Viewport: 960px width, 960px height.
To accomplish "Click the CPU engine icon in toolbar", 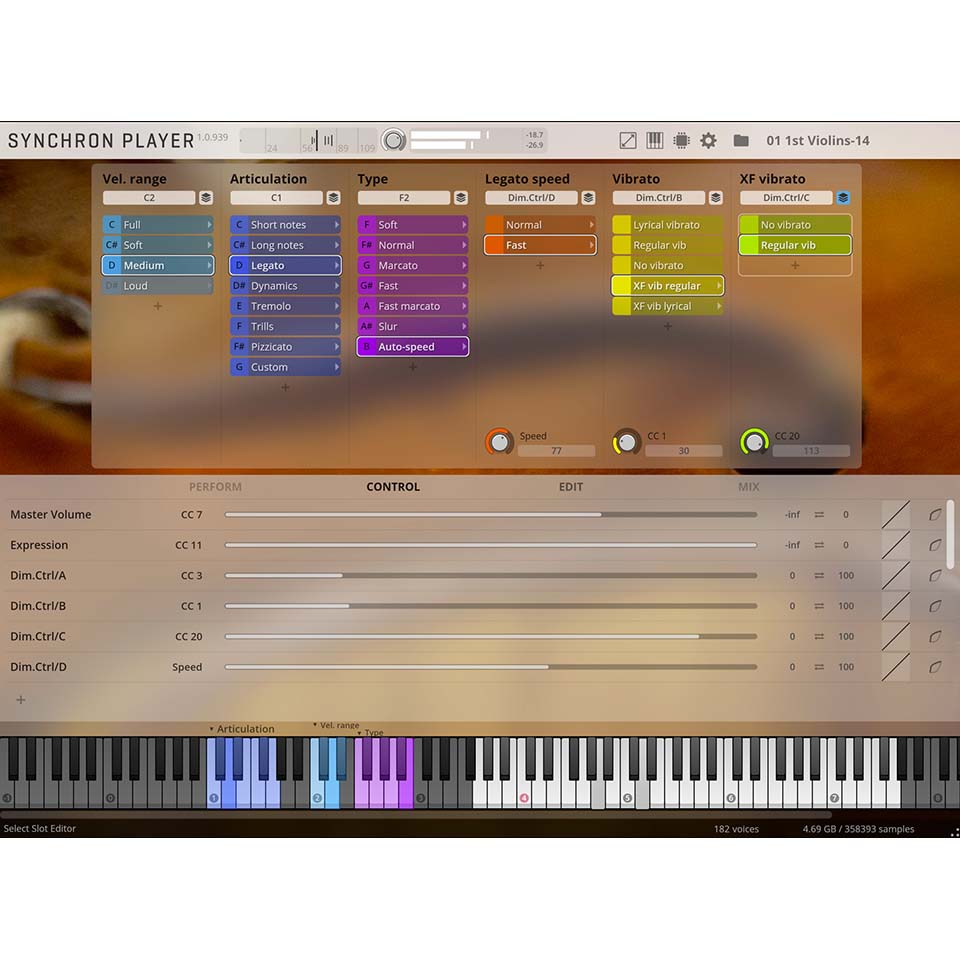I will 681,140.
